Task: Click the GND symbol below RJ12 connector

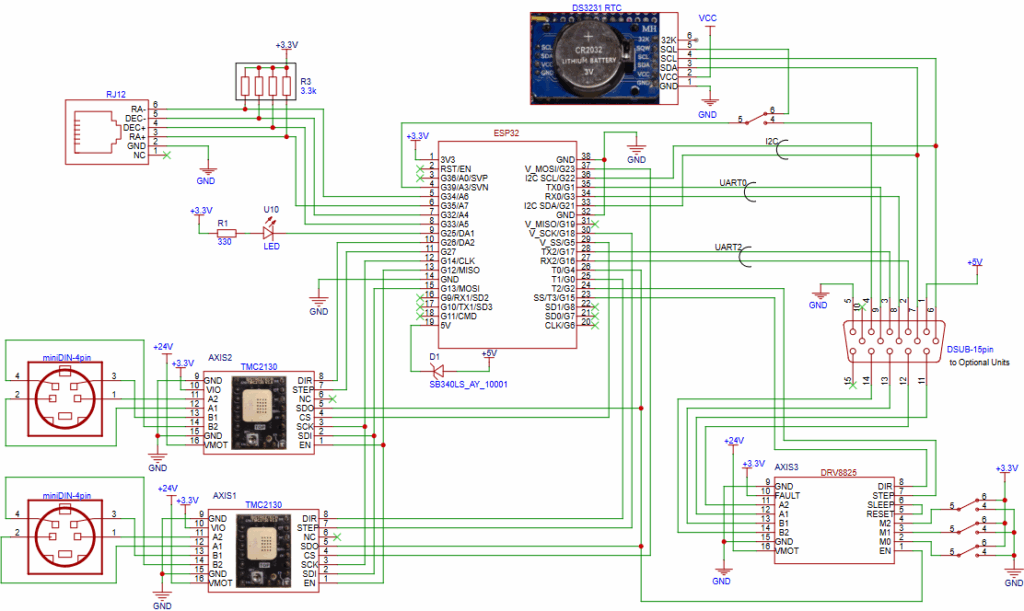Action: point(205,175)
